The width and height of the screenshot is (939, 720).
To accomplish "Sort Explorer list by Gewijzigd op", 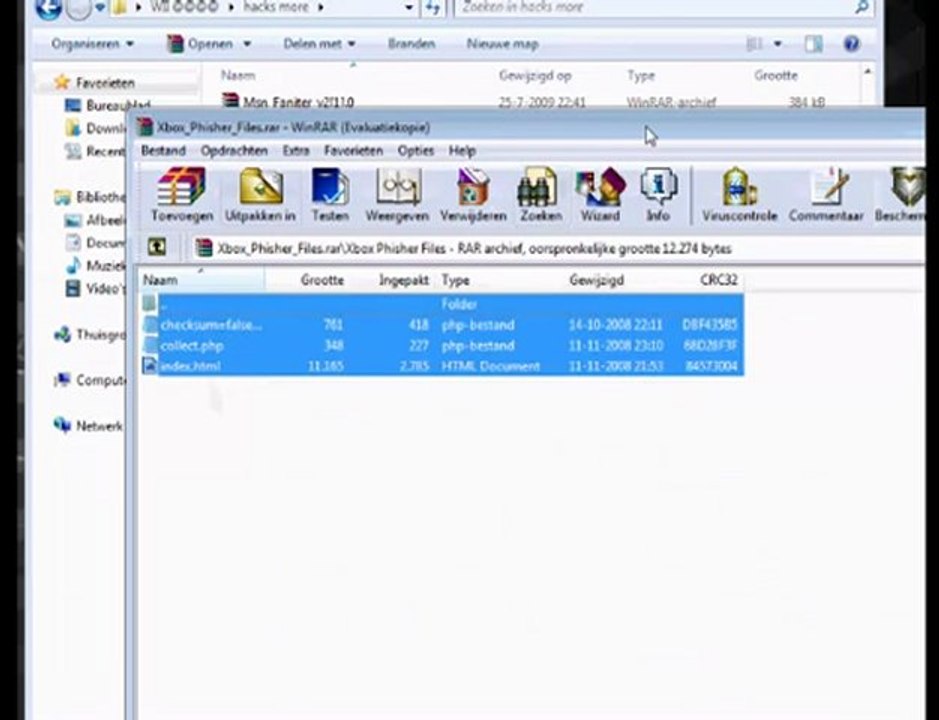I will 535,76.
